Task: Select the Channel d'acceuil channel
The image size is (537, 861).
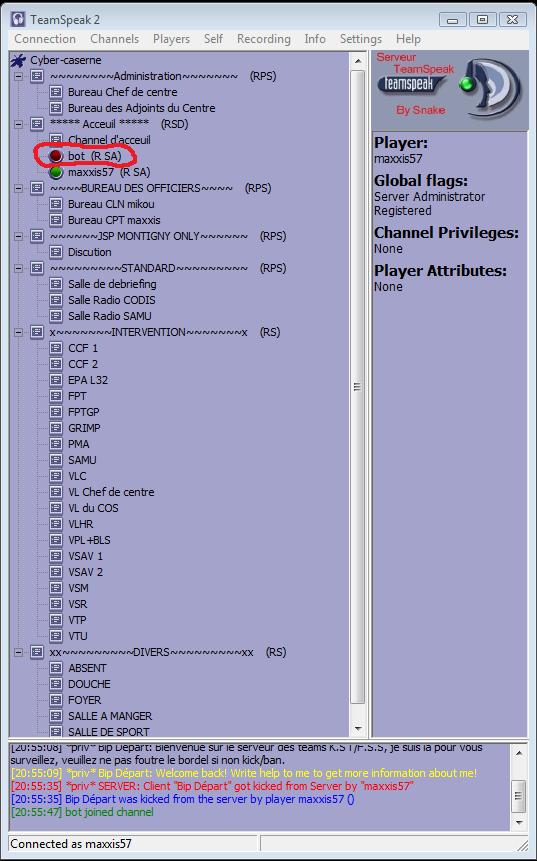Action: pos(109,140)
